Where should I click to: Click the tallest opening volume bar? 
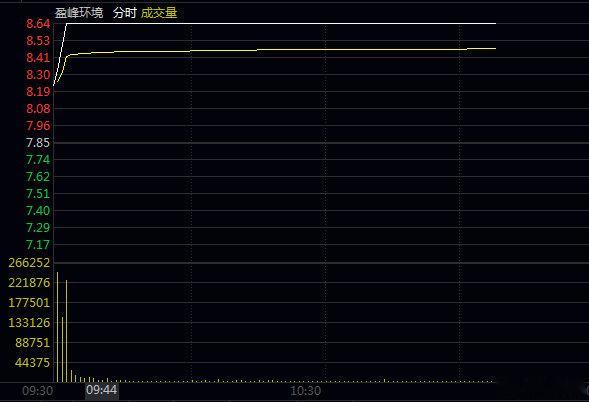pyautogui.click(x=57, y=327)
